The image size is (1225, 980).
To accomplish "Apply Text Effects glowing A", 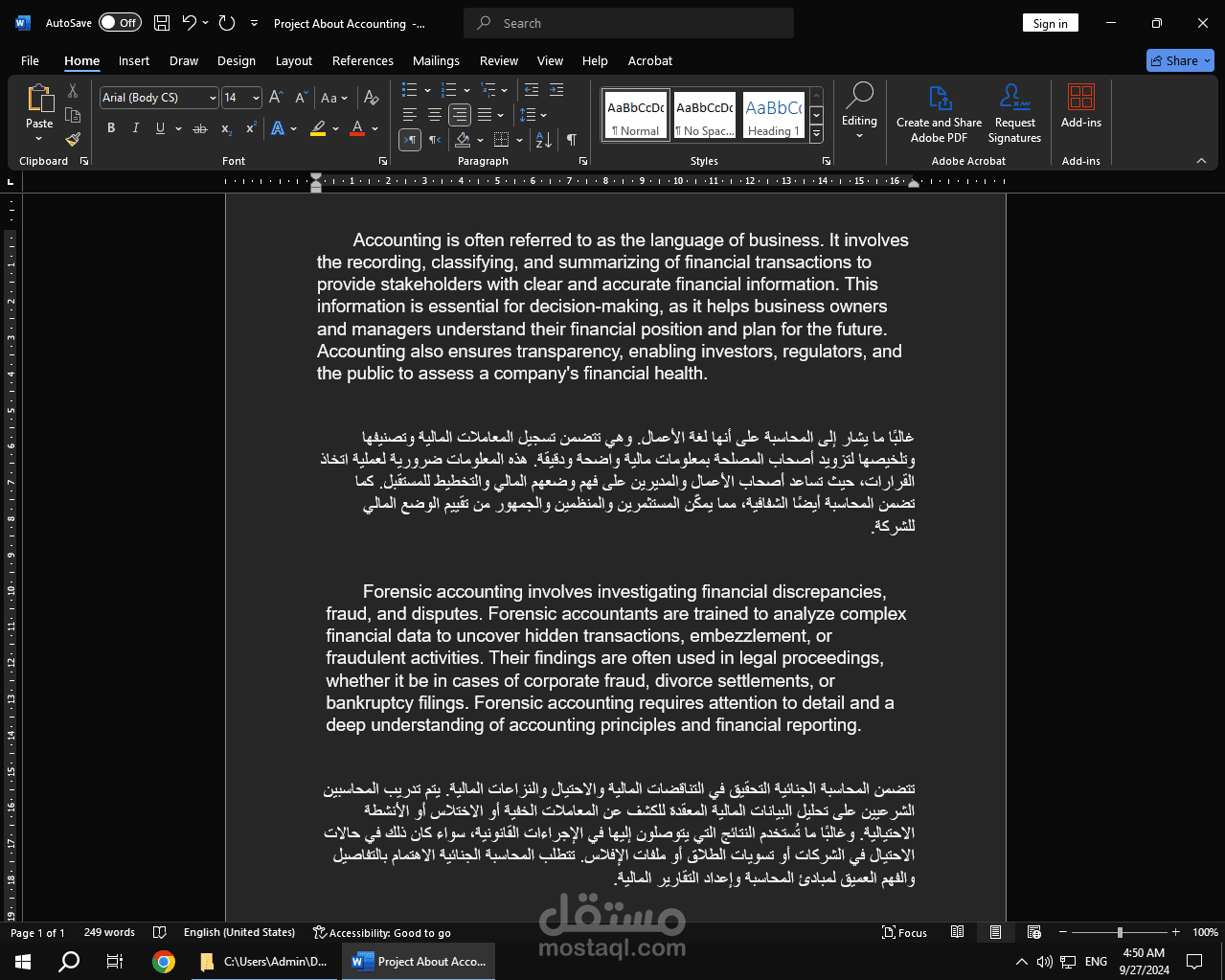I will tap(278, 128).
